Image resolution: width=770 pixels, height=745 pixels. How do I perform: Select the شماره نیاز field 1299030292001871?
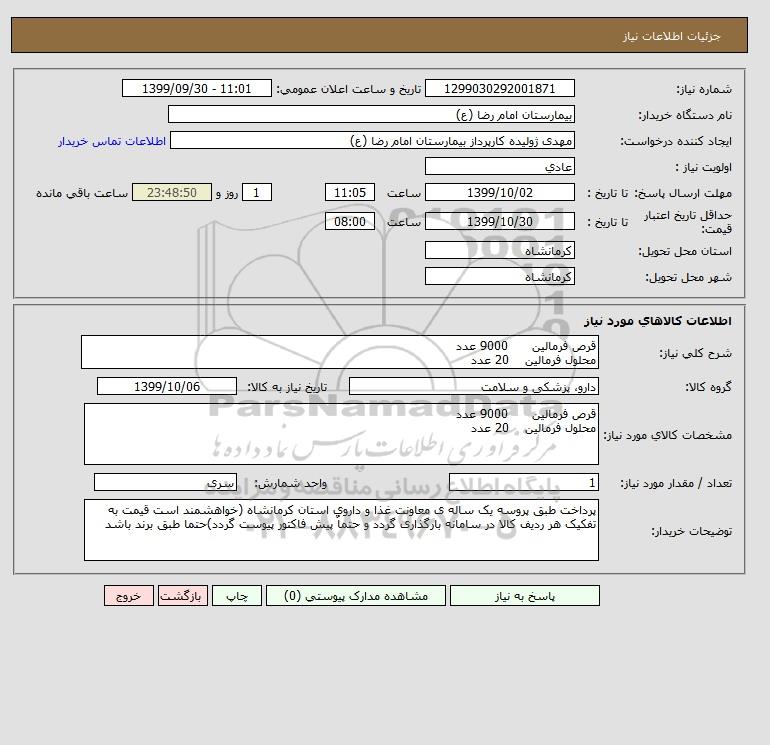499,88
